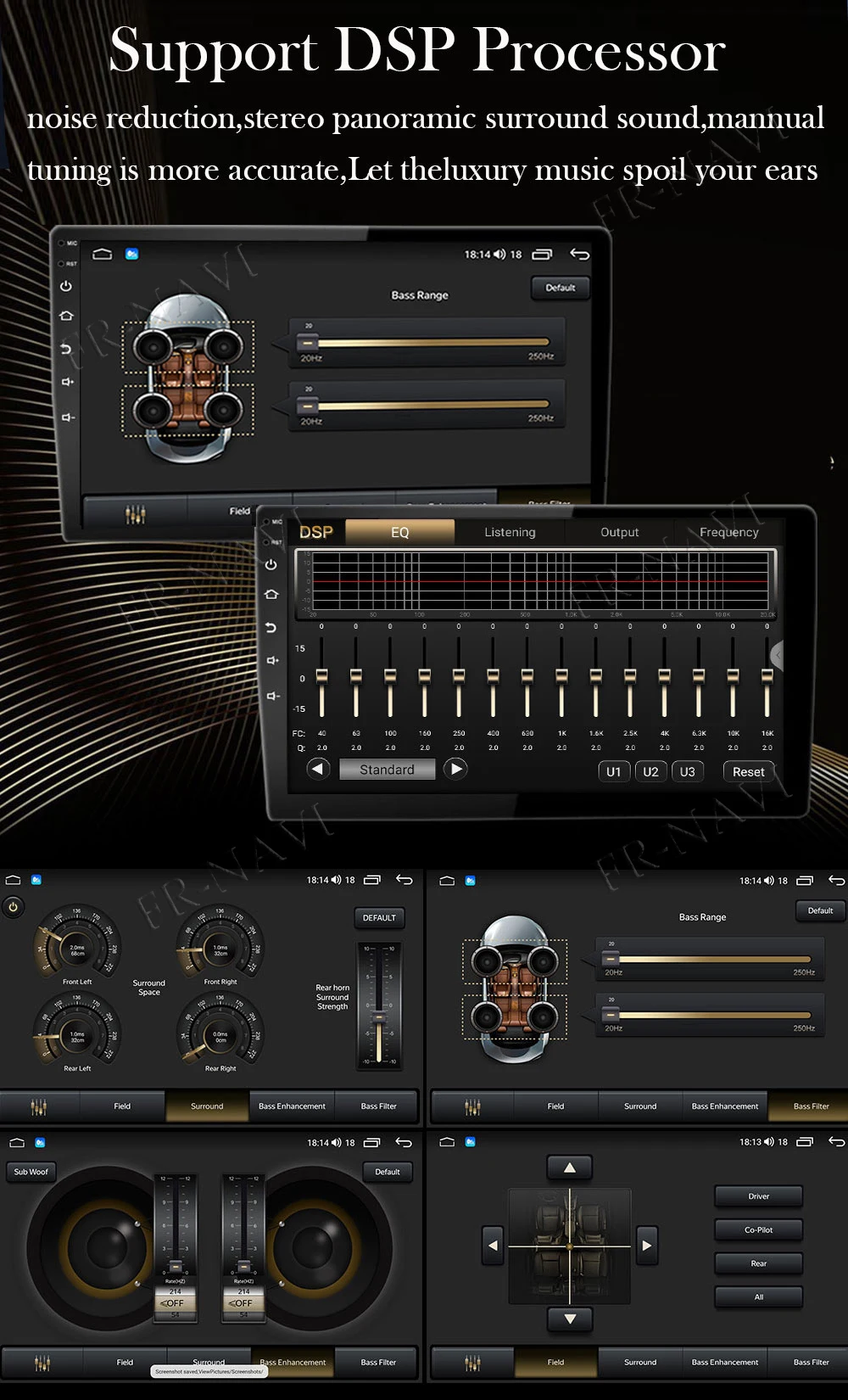
Task: Open equalizer icon in Field screen bar
Action: tap(472, 1363)
